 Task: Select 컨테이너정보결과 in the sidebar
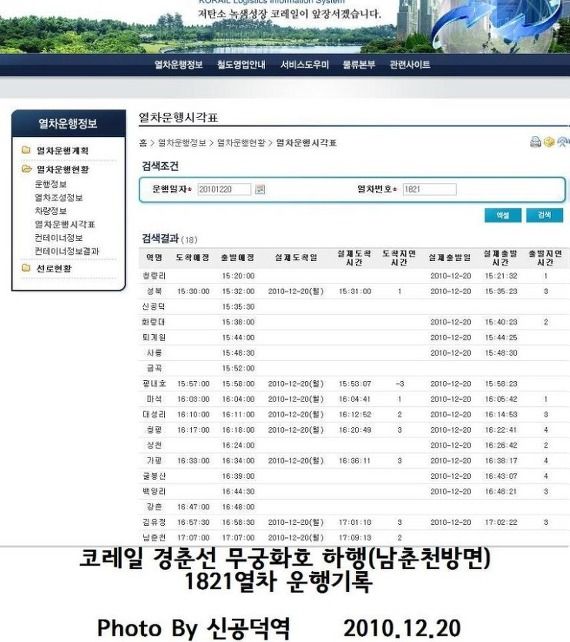pyautogui.click(x=67, y=251)
